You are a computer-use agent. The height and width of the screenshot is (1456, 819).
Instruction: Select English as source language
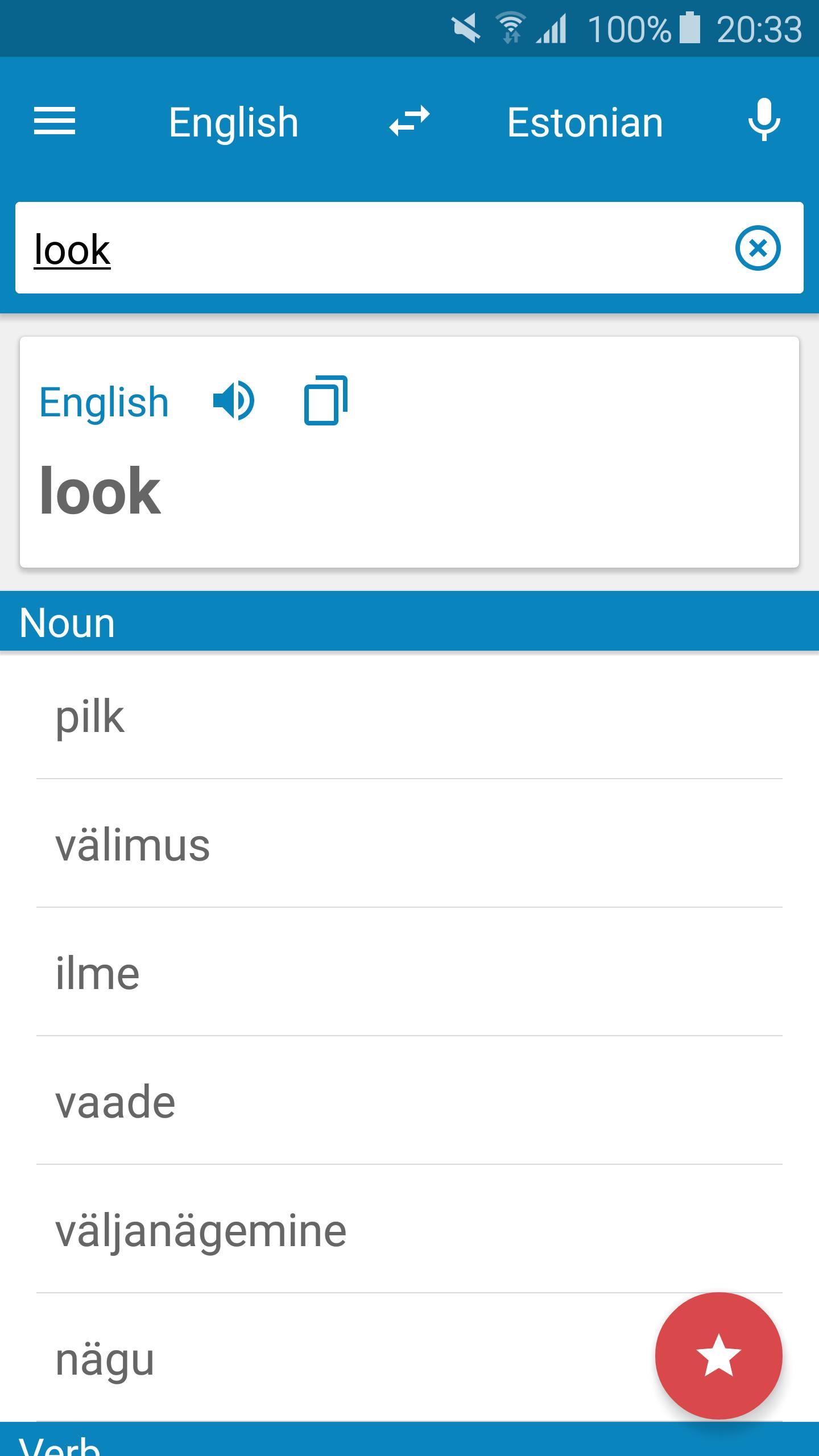click(x=233, y=122)
